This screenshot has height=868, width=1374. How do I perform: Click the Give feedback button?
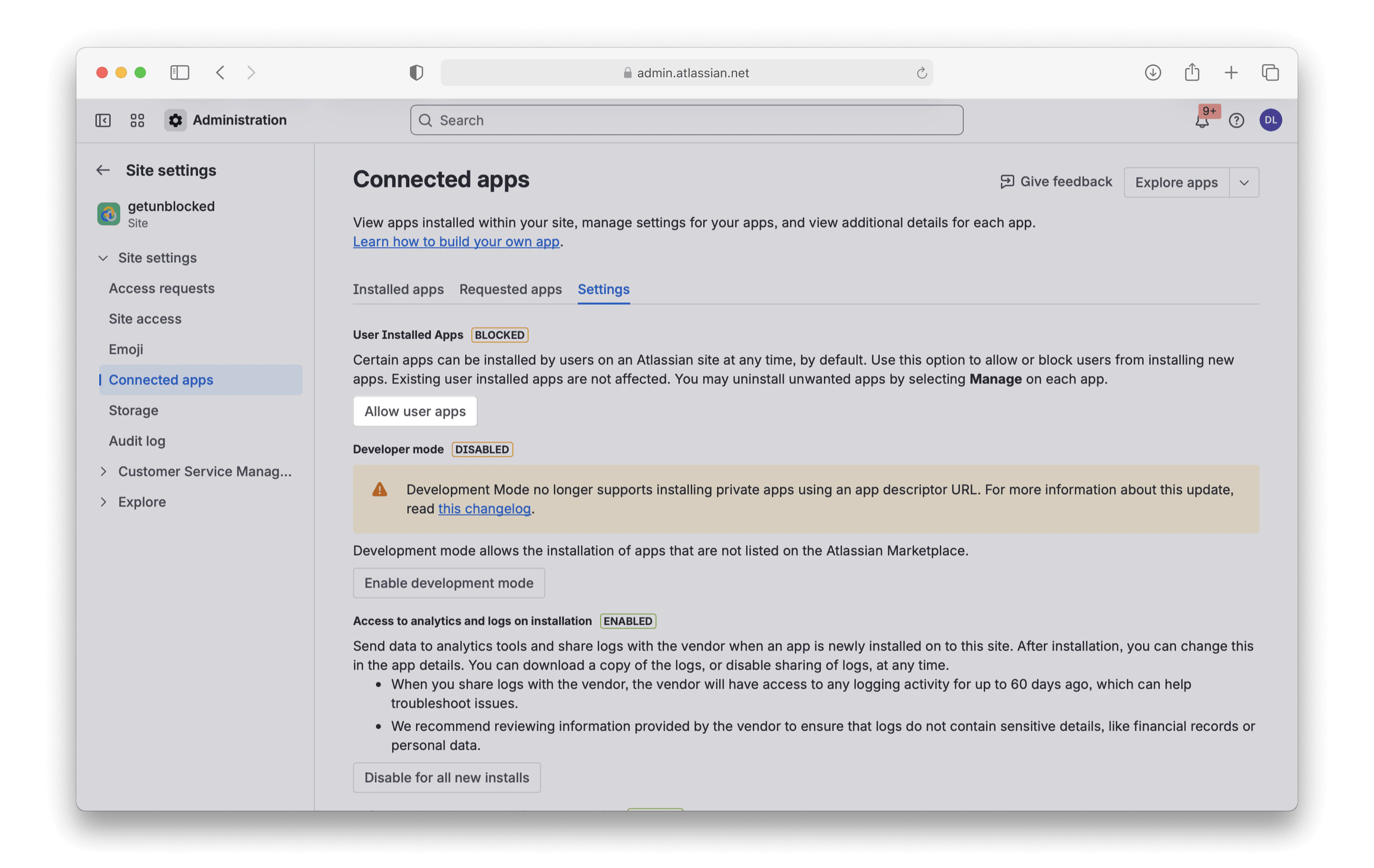tap(1056, 181)
